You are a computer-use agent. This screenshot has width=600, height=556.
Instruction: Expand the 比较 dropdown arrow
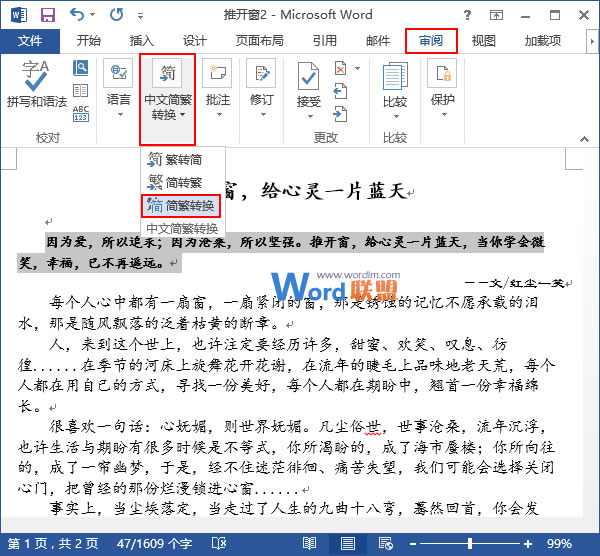[396, 116]
